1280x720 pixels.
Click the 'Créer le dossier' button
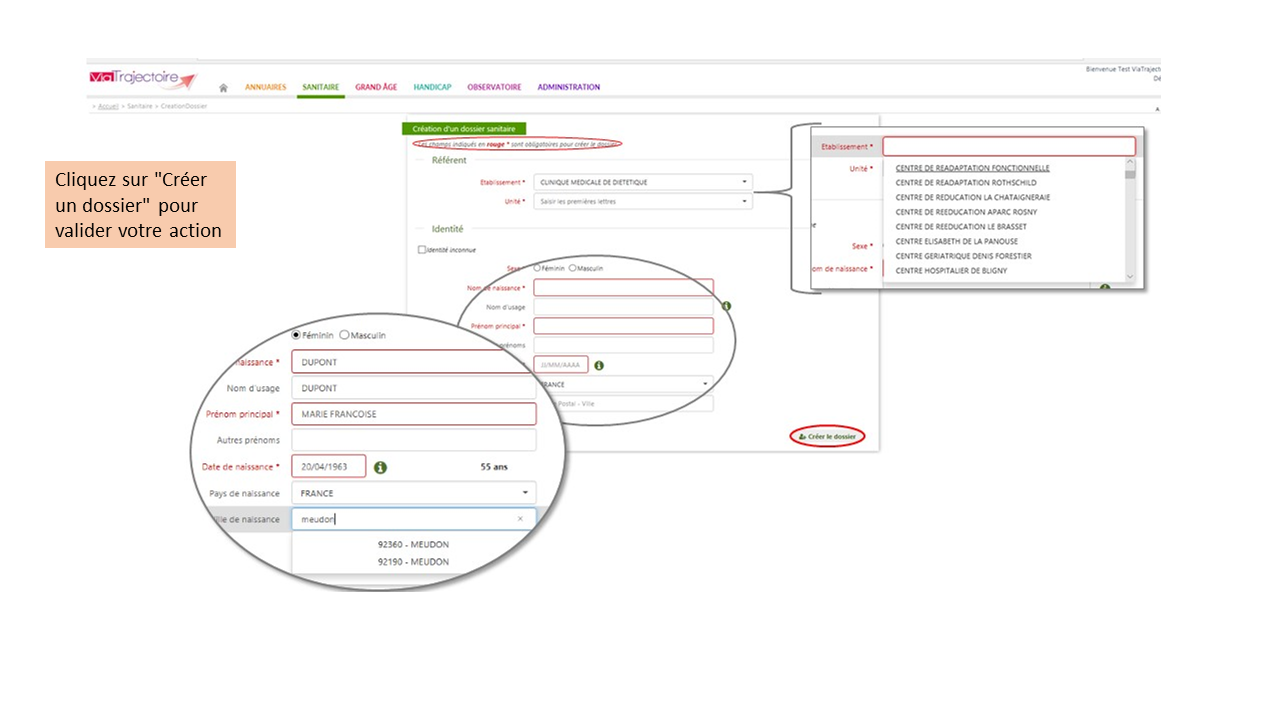827,437
